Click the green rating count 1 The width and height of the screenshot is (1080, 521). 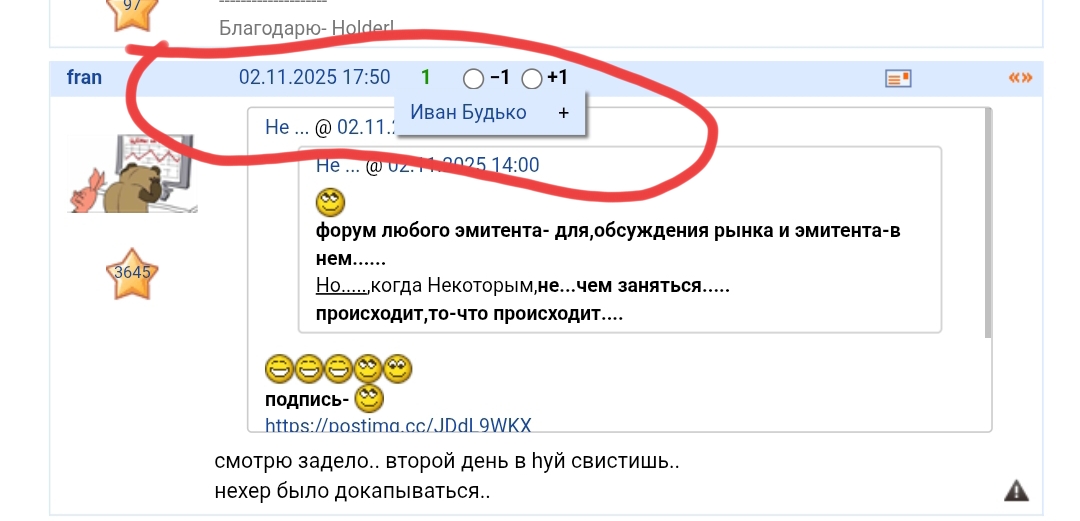(425, 78)
